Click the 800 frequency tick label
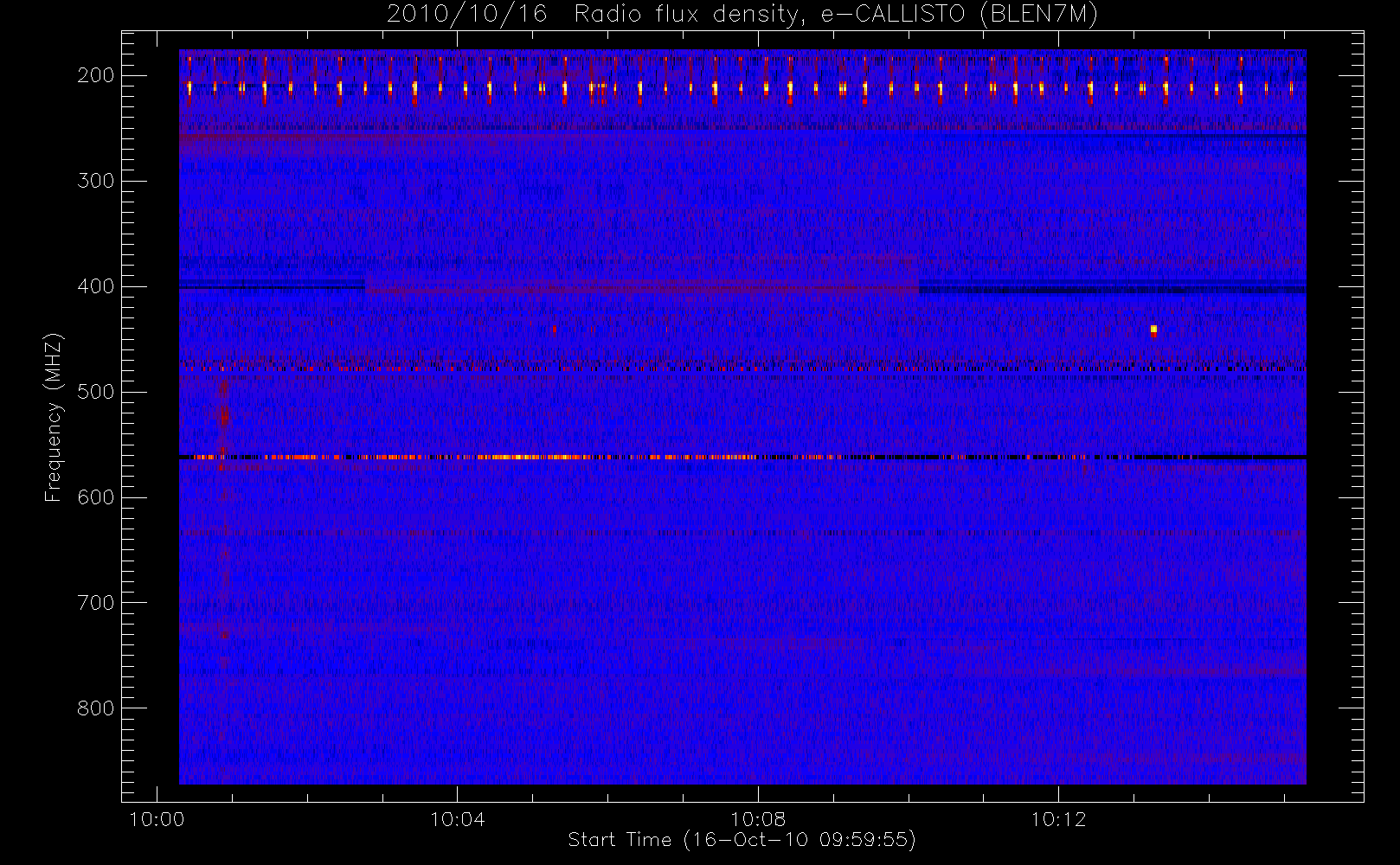This screenshot has height=865, width=1400. pos(95,708)
